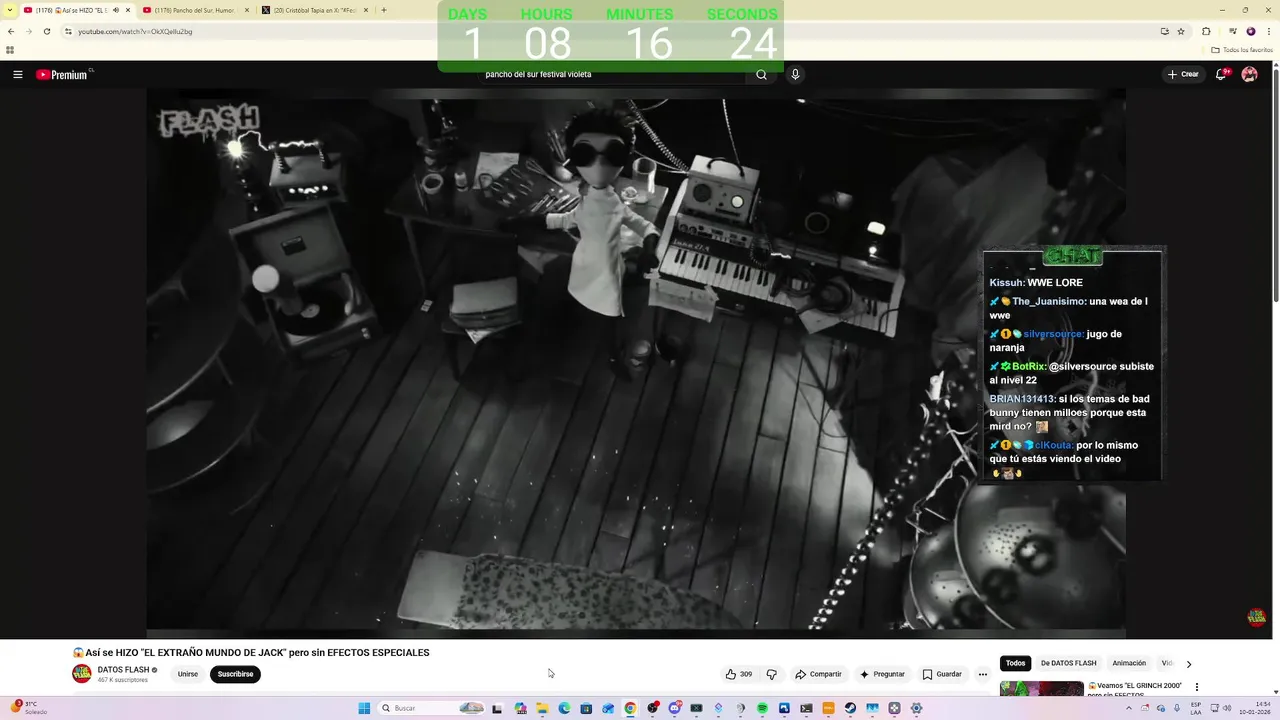1280x720 pixels.
Task: Install app icon in address bar
Action: tap(1164, 31)
